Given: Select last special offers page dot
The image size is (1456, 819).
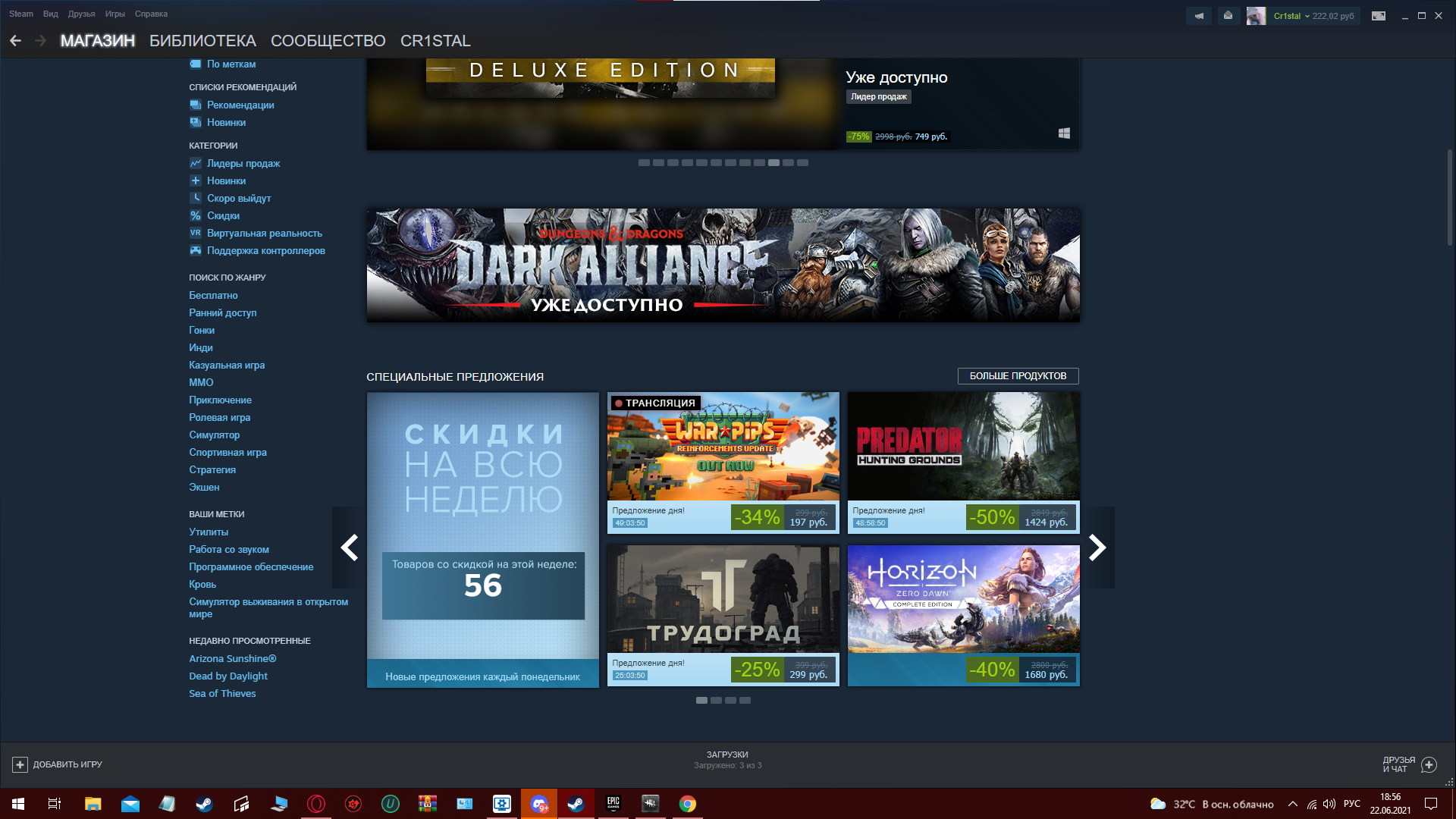Looking at the screenshot, I should point(745,701).
